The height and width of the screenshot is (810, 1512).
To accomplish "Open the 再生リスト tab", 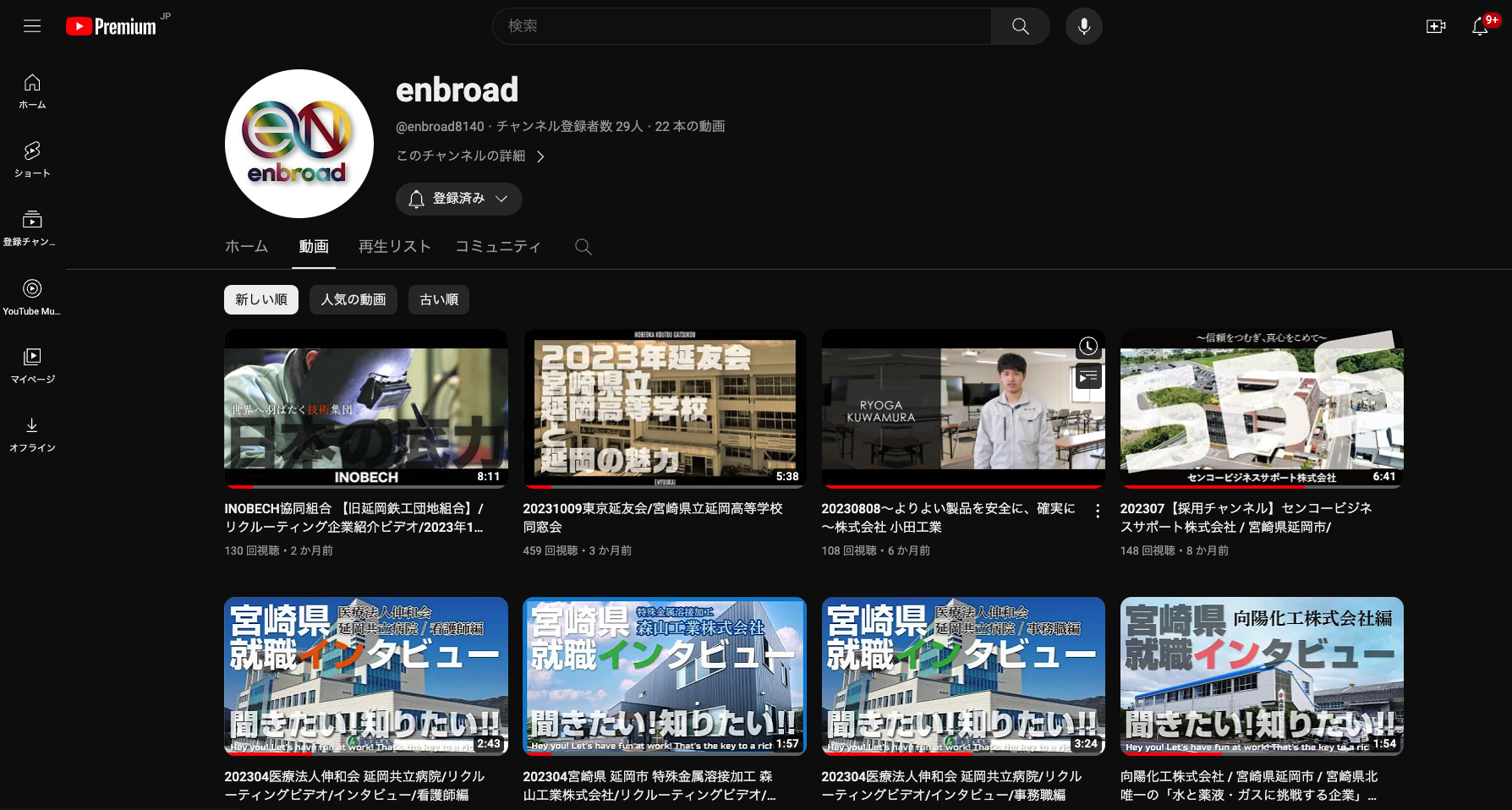I will [395, 247].
